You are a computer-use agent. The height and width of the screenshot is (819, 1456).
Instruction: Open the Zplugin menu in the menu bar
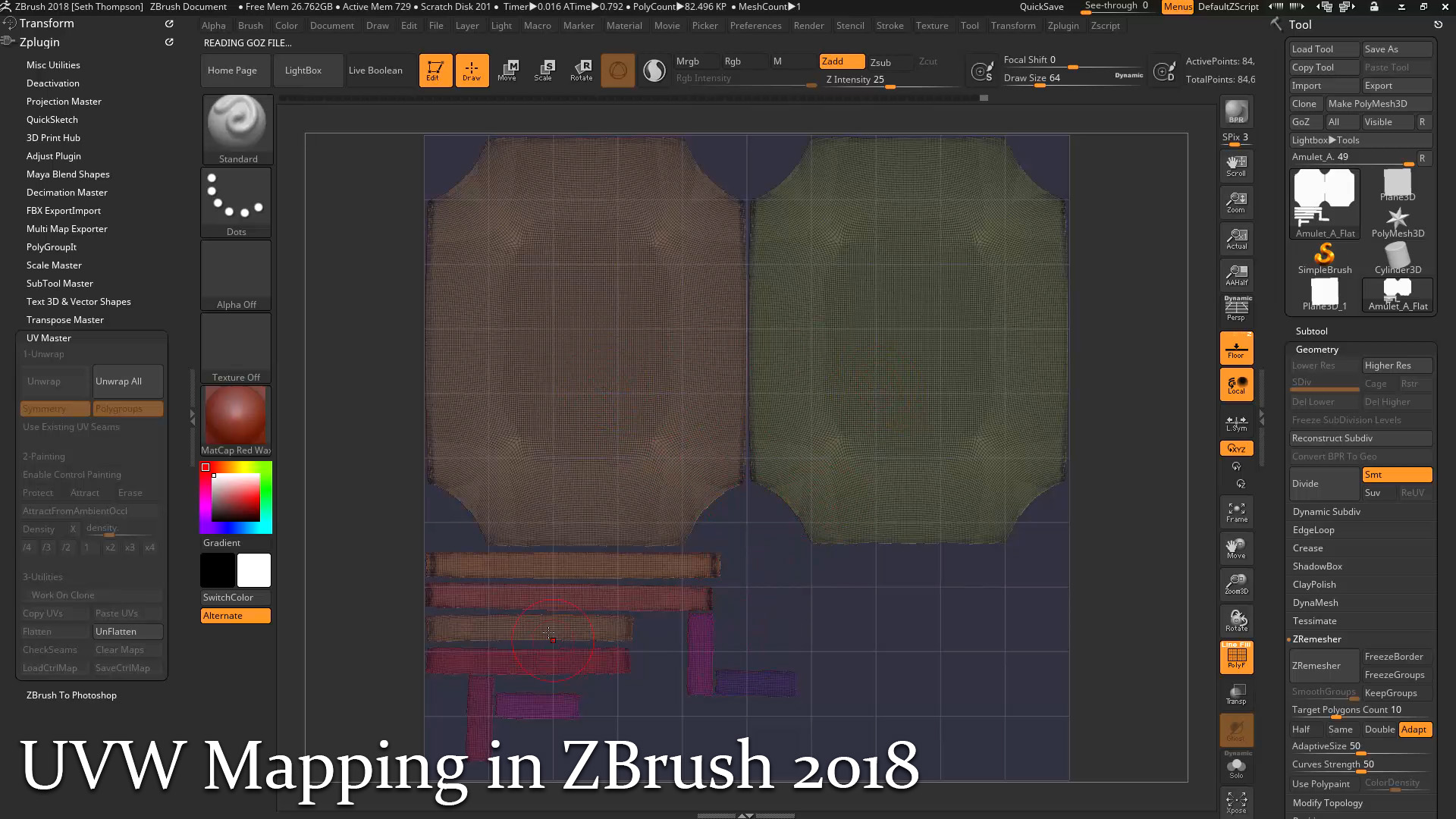coord(1062,25)
